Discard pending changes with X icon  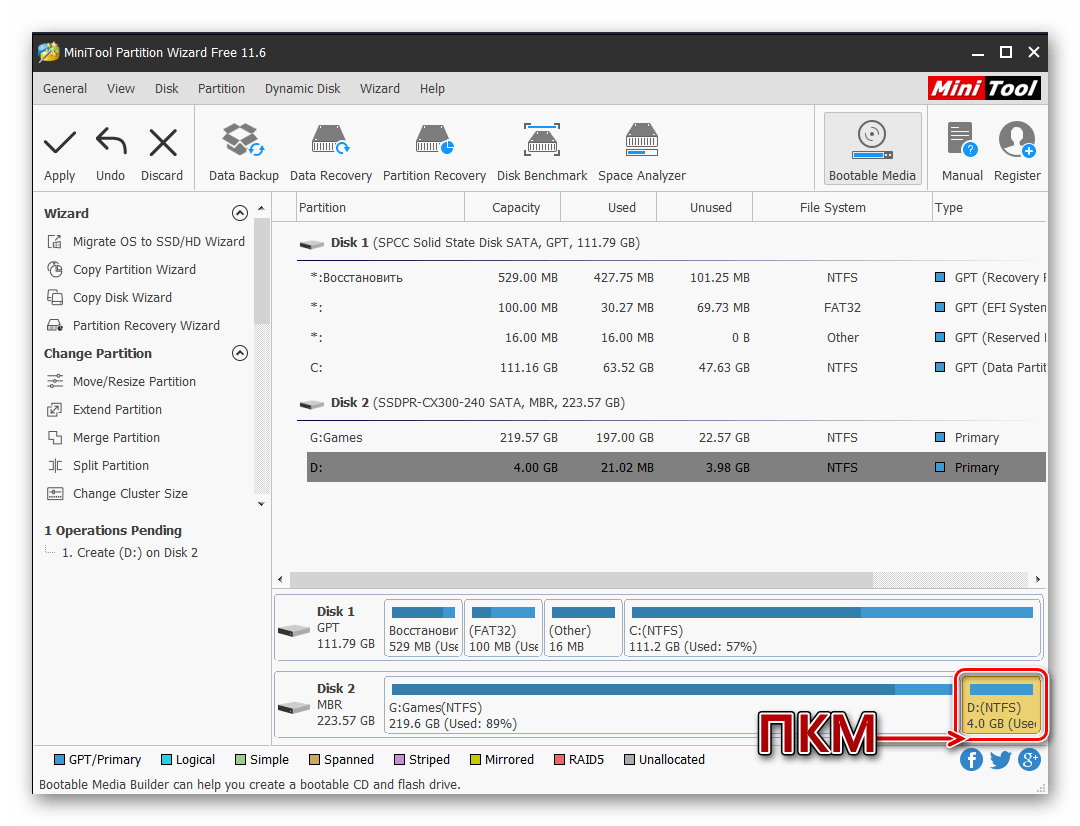coord(162,143)
